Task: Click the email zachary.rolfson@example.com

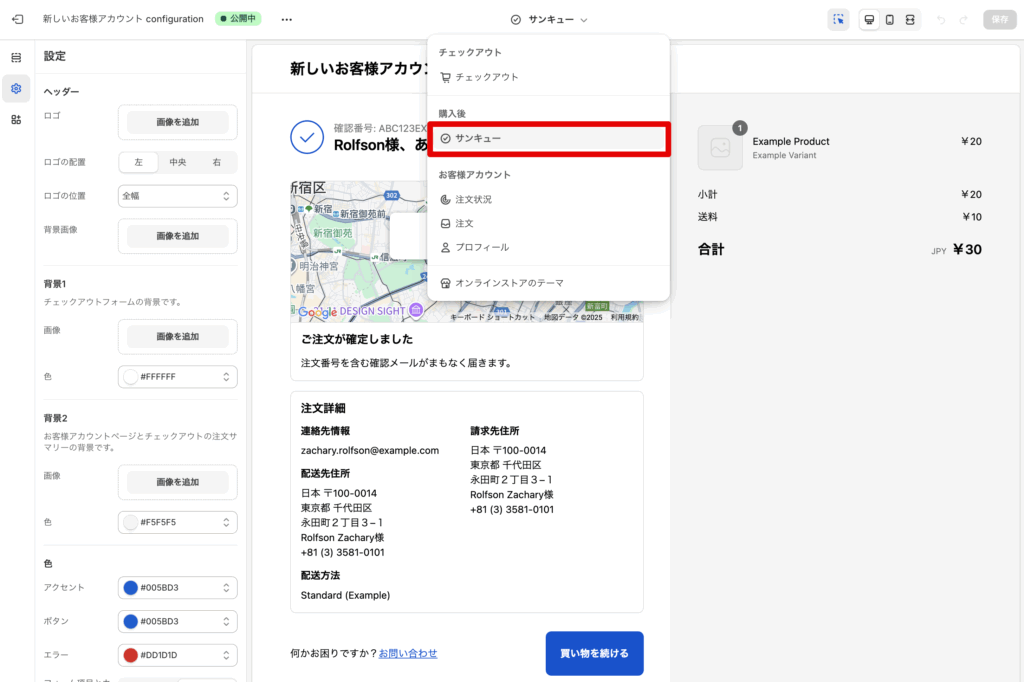Action: pyautogui.click(x=370, y=450)
